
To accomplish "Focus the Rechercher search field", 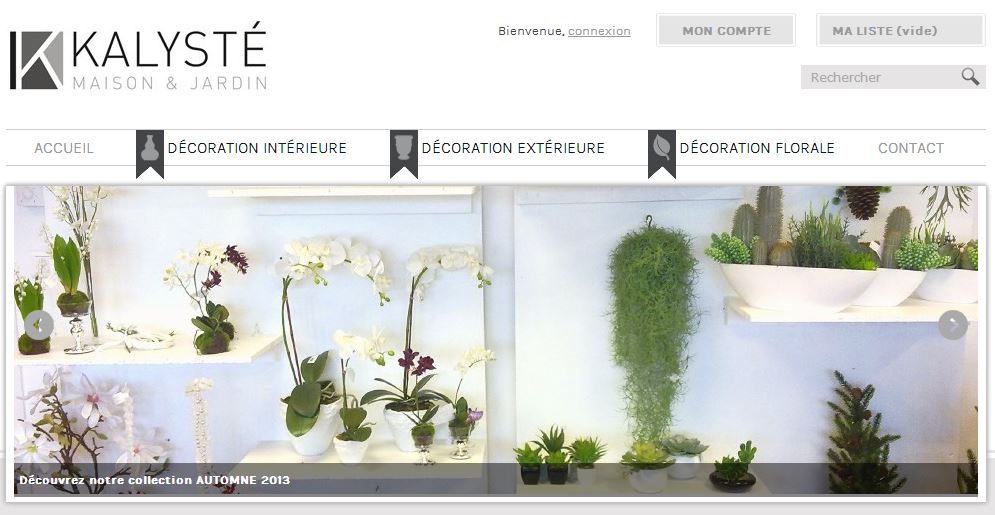I will tap(880, 77).
